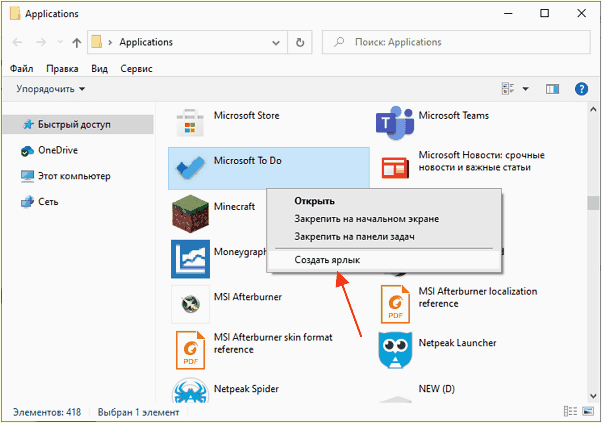Refresh the Applications folder
Image resolution: width=602 pixels, height=423 pixels.
coord(300,42)
